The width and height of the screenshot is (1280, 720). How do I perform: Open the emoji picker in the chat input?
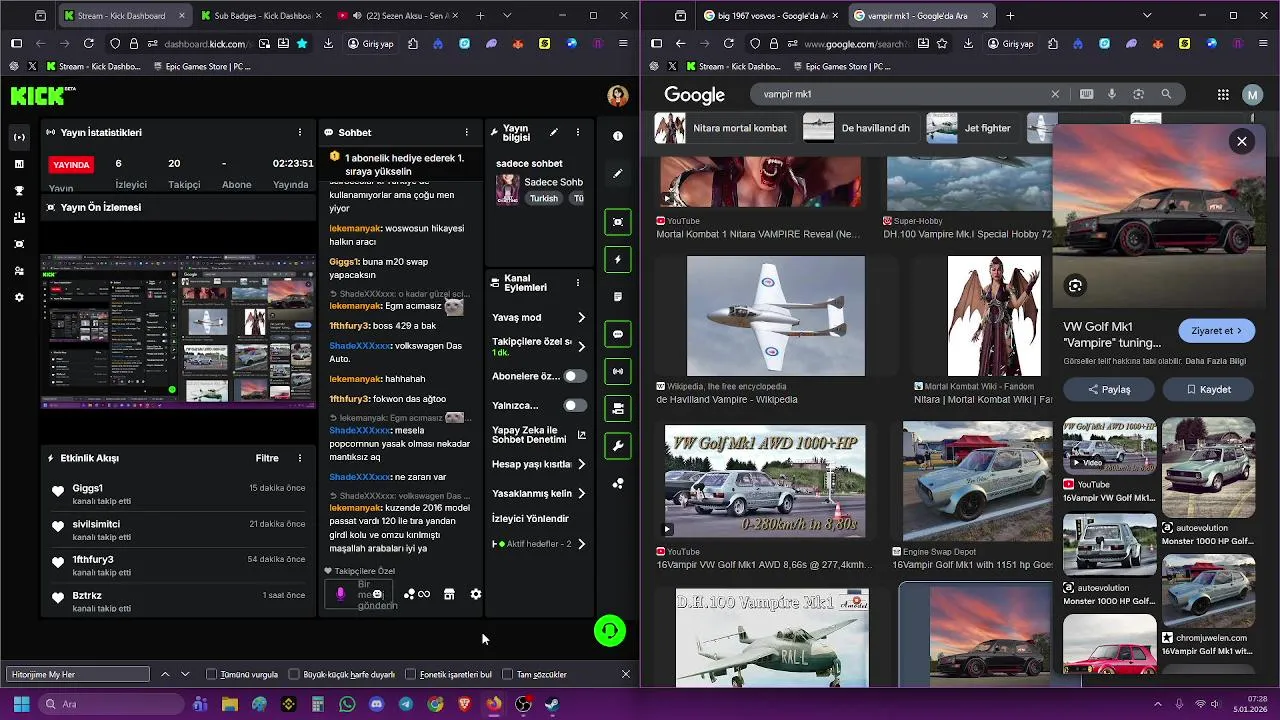pos(377,594)
